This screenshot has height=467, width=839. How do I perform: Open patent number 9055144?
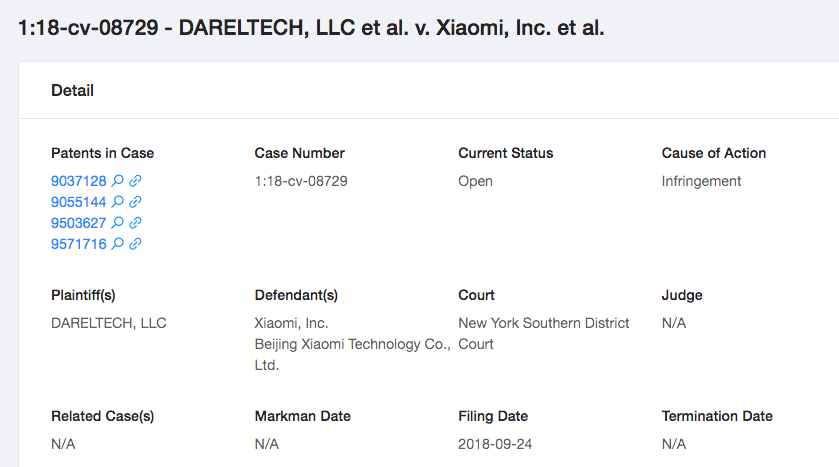79,202
